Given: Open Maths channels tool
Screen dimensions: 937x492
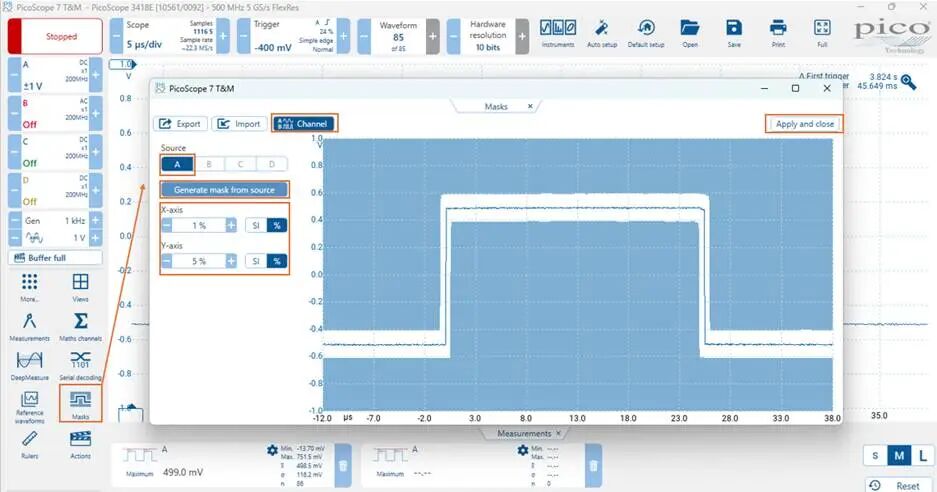Looking at the screenshot, I should (80, 326).
